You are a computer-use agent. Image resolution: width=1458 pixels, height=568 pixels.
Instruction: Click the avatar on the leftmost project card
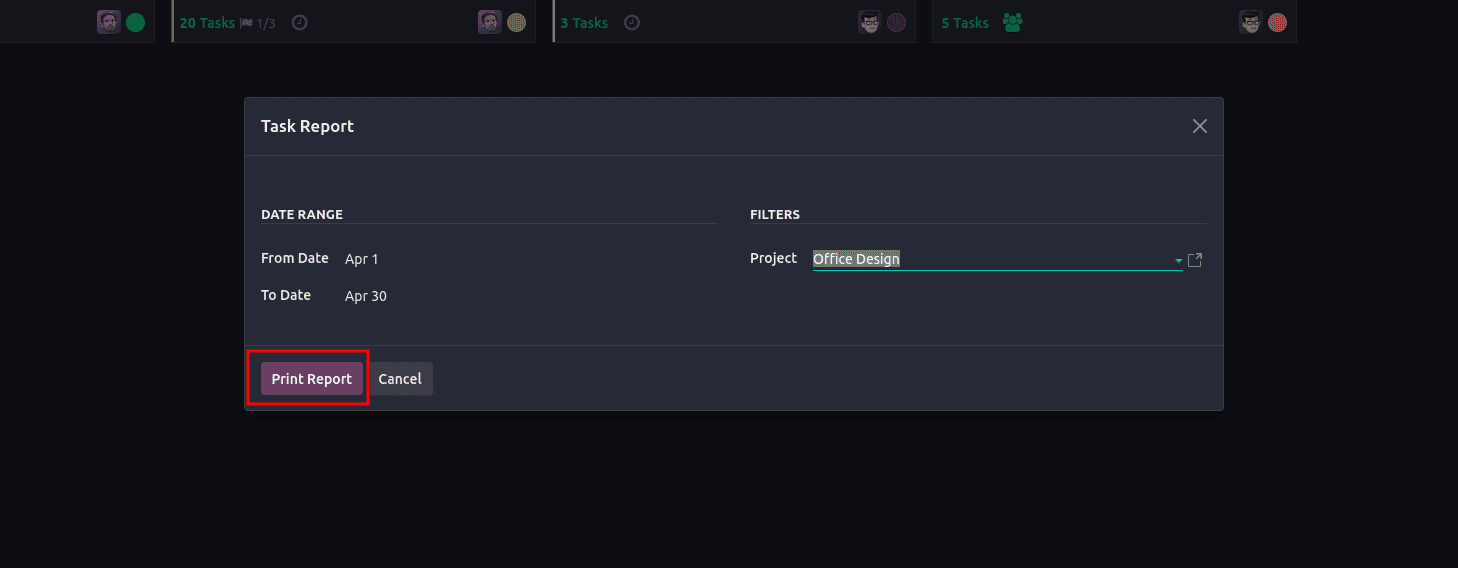click(x=109, y=22)
